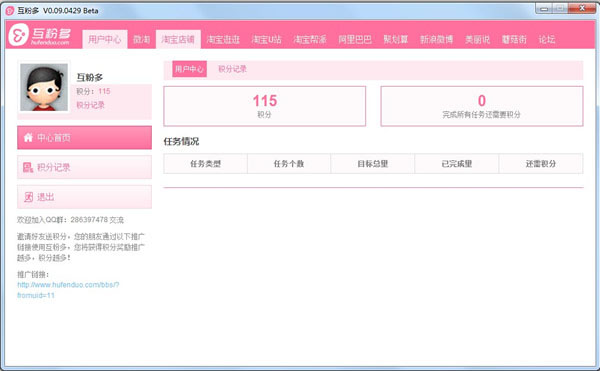Select the 阿里巴巴 tab
600x371 pixels.
tap(355, 39)
